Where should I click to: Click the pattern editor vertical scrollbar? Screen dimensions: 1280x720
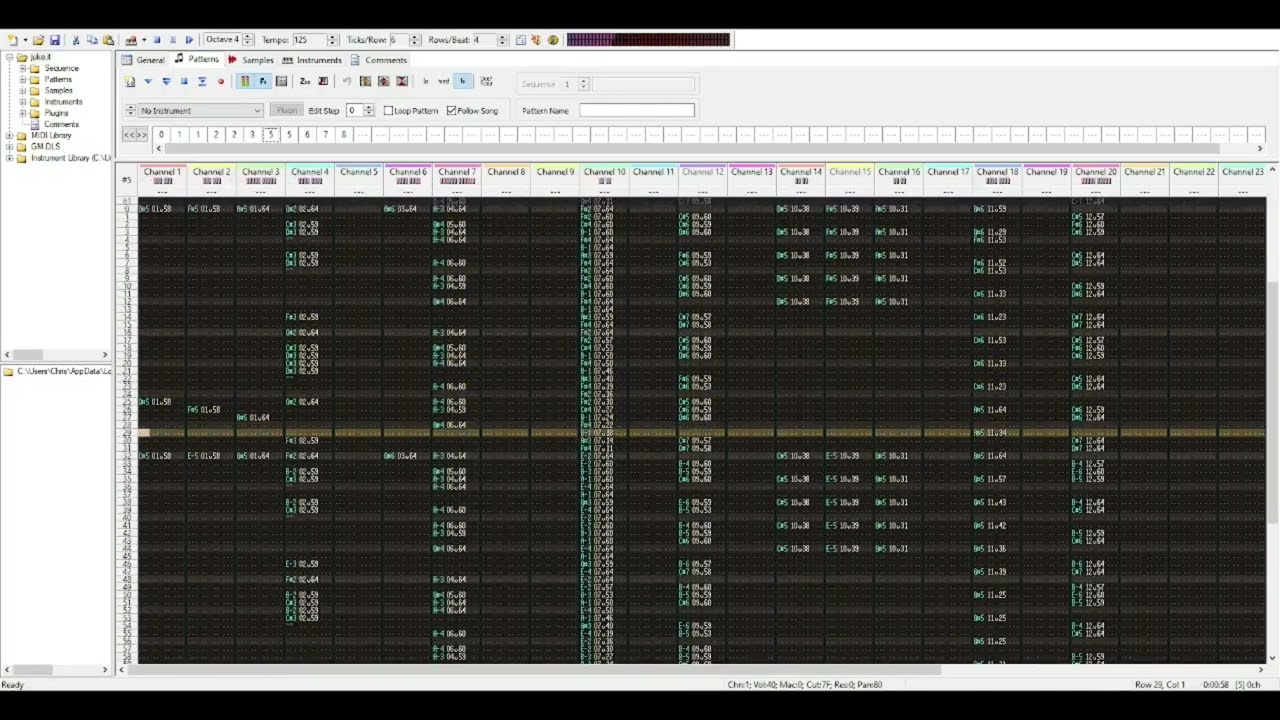[1272, 415]
